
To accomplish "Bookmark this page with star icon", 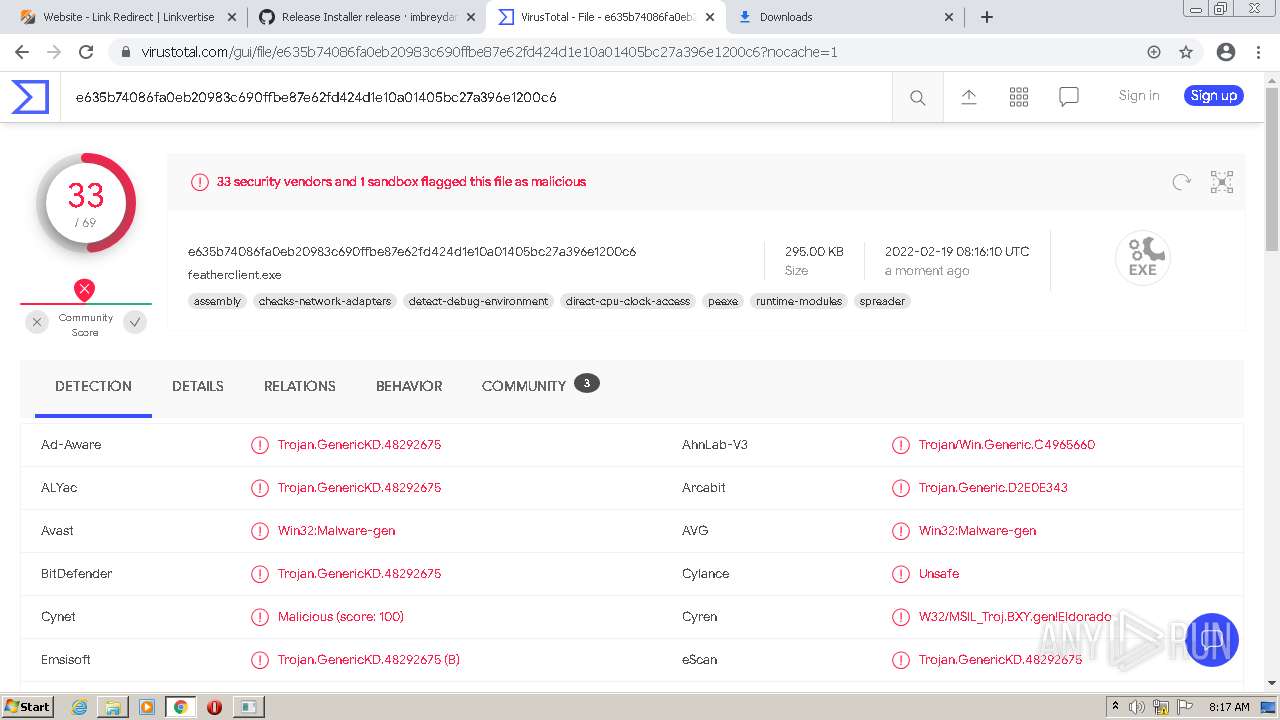I will (1186, 52).
